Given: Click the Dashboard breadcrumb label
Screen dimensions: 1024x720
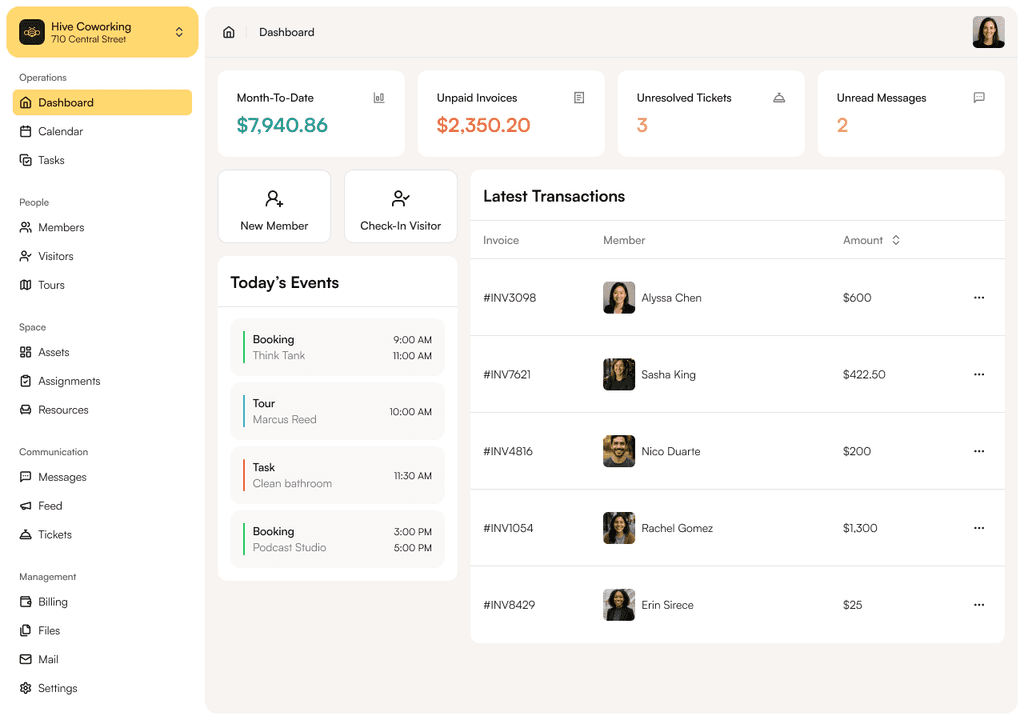Looking at the screenshot, I should click(x=287, y=32).
